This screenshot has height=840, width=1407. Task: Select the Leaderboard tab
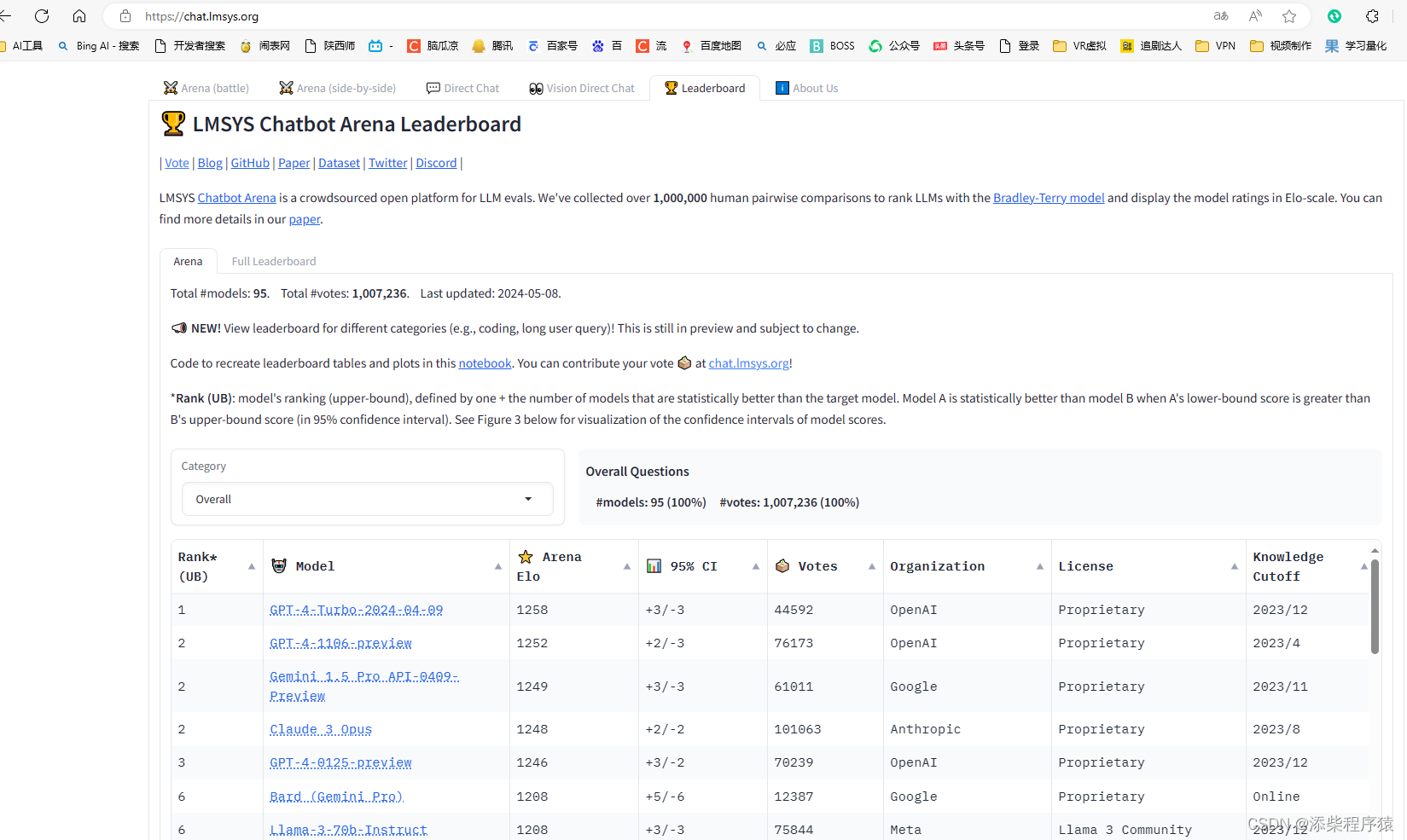[x=705, y=88]
